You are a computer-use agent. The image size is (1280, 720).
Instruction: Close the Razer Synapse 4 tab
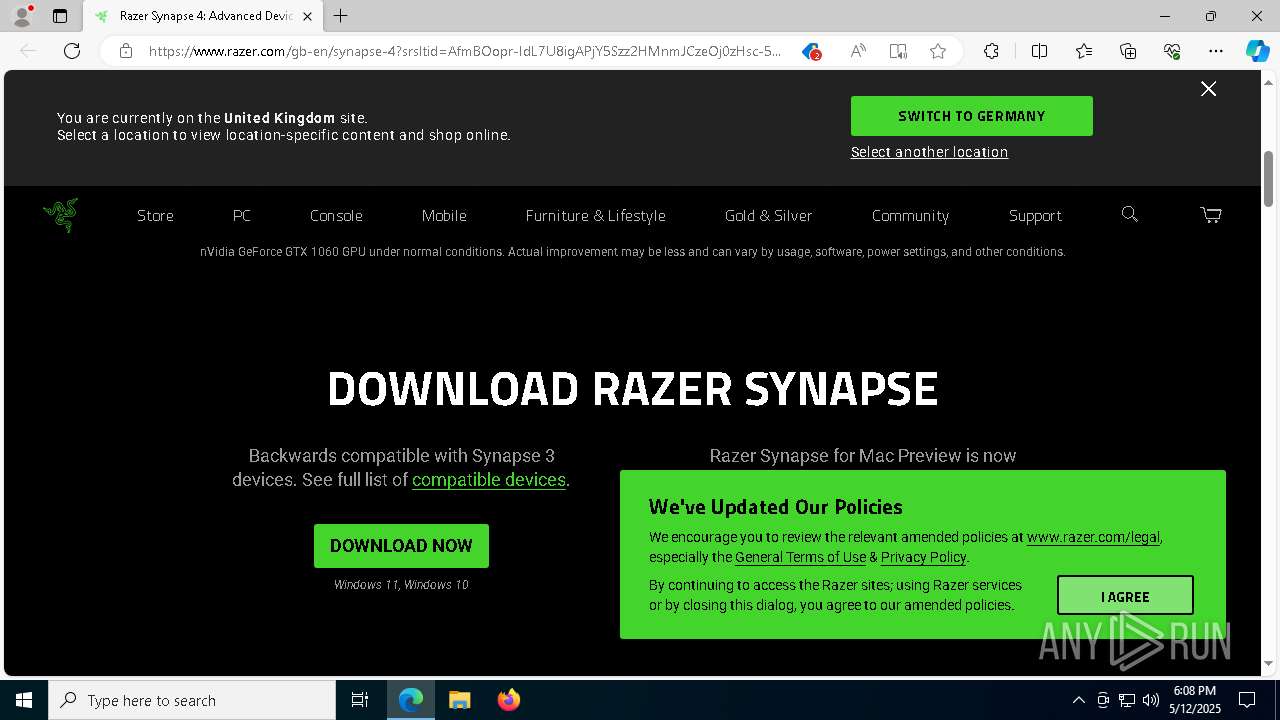307,16
